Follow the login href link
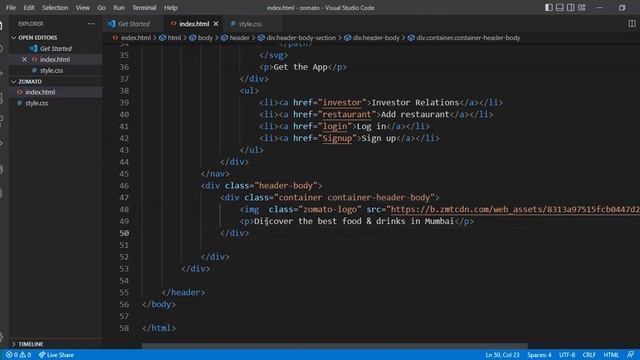This screenshot has width=640, height=360. (335, 127)
